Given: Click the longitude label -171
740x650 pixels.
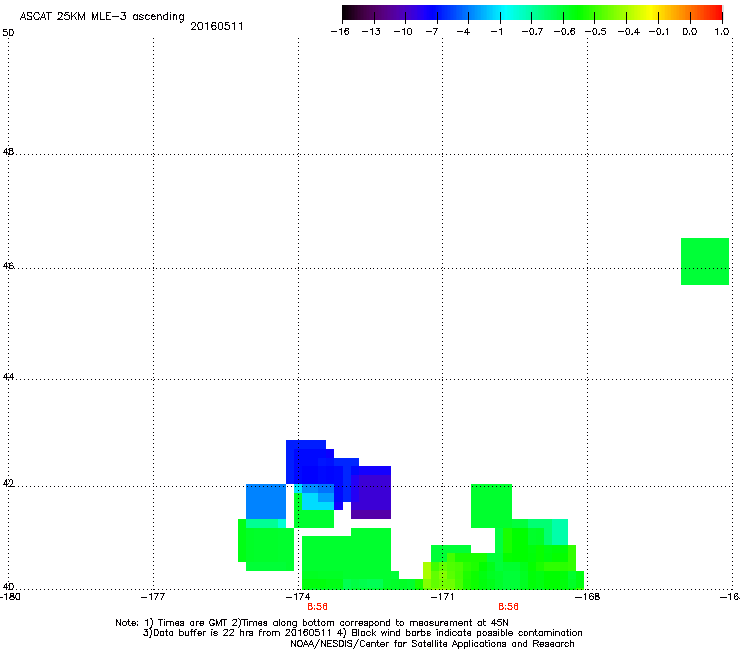Looking at the screenshot, I should (443, 597).
